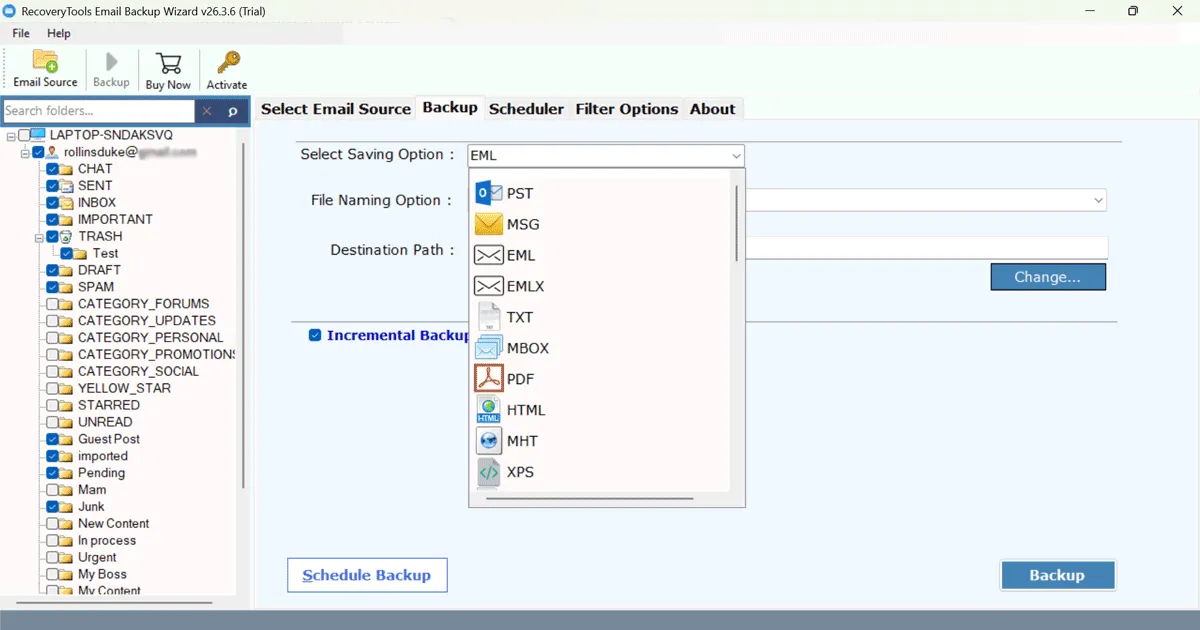
Task: Open the Email Source toolbar icon
Action: 45,62
